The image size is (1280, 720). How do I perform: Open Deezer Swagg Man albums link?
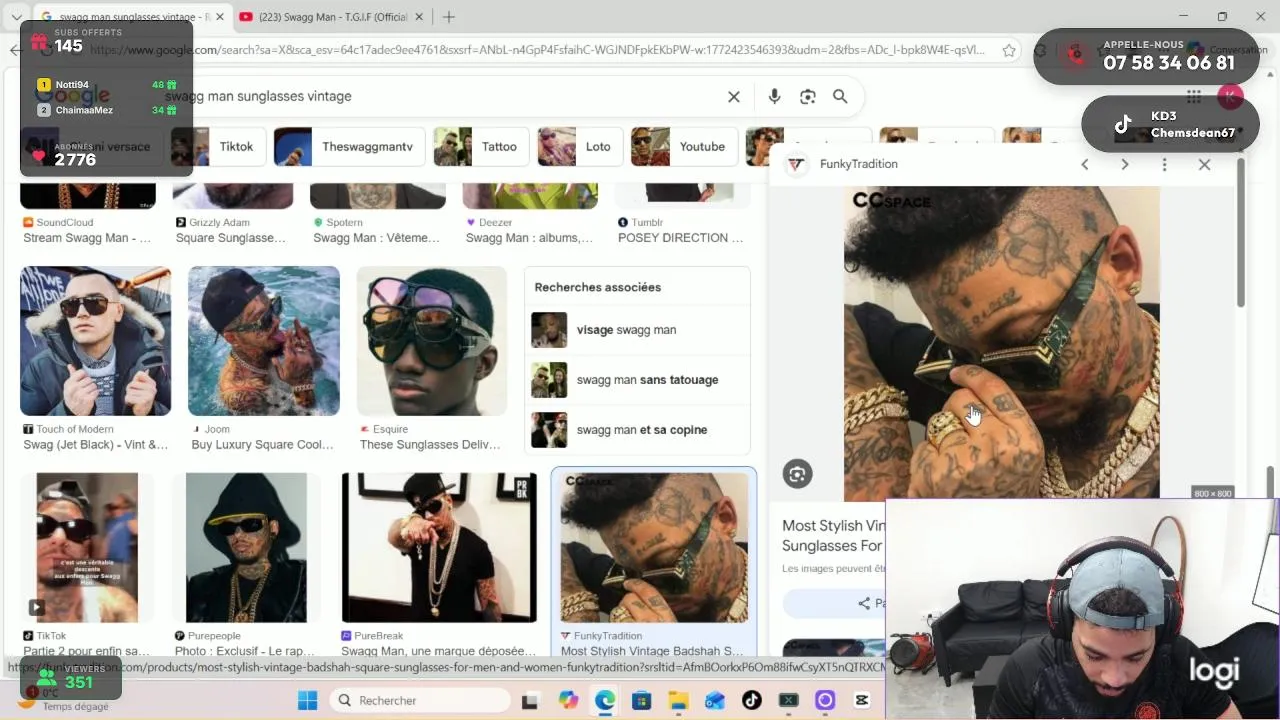tap(530, 238)
